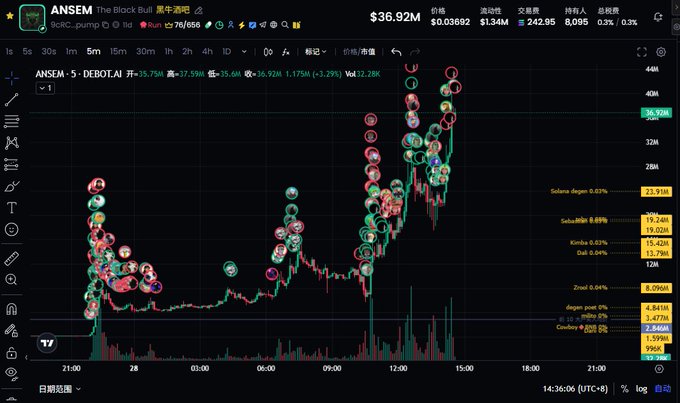Select the brush drawing tool
Image resolution: width=680 pixels, height=403 pixels.
pyautogui.click(x=12, y=187)
